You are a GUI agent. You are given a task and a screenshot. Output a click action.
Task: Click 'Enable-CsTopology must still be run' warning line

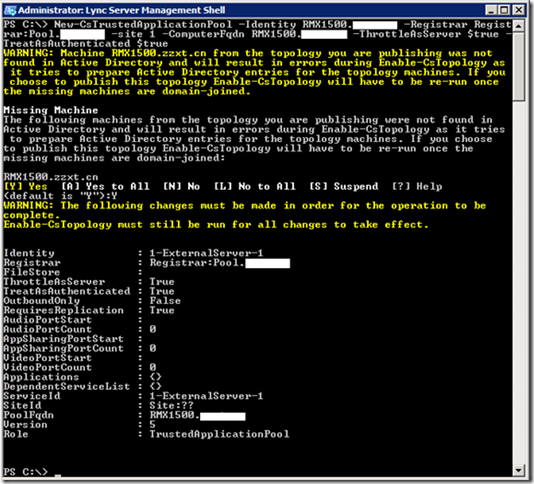(x=216, y=224)
